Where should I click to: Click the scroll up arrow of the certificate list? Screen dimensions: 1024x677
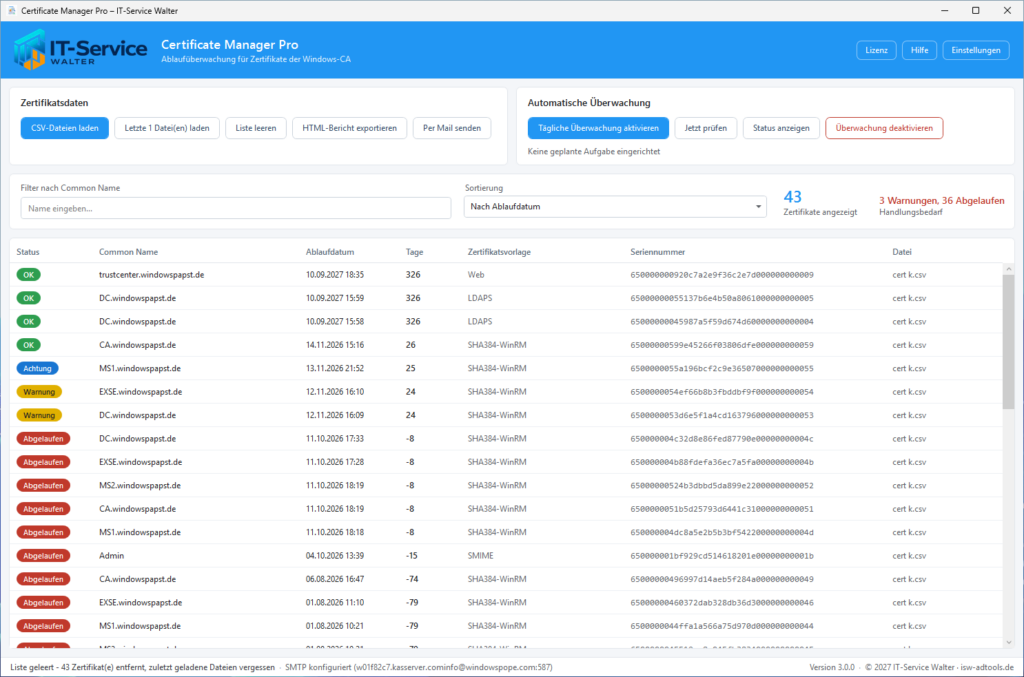(1008, 269)
